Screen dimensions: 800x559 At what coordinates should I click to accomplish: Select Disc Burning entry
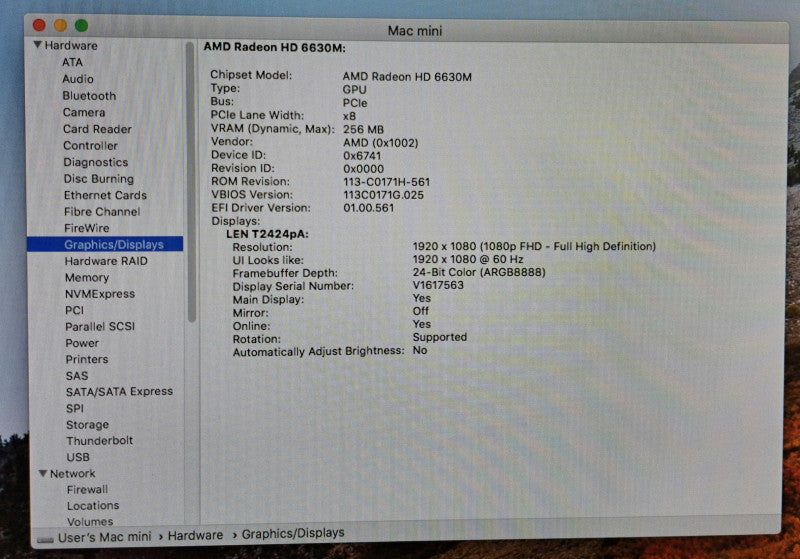(98, 179)
